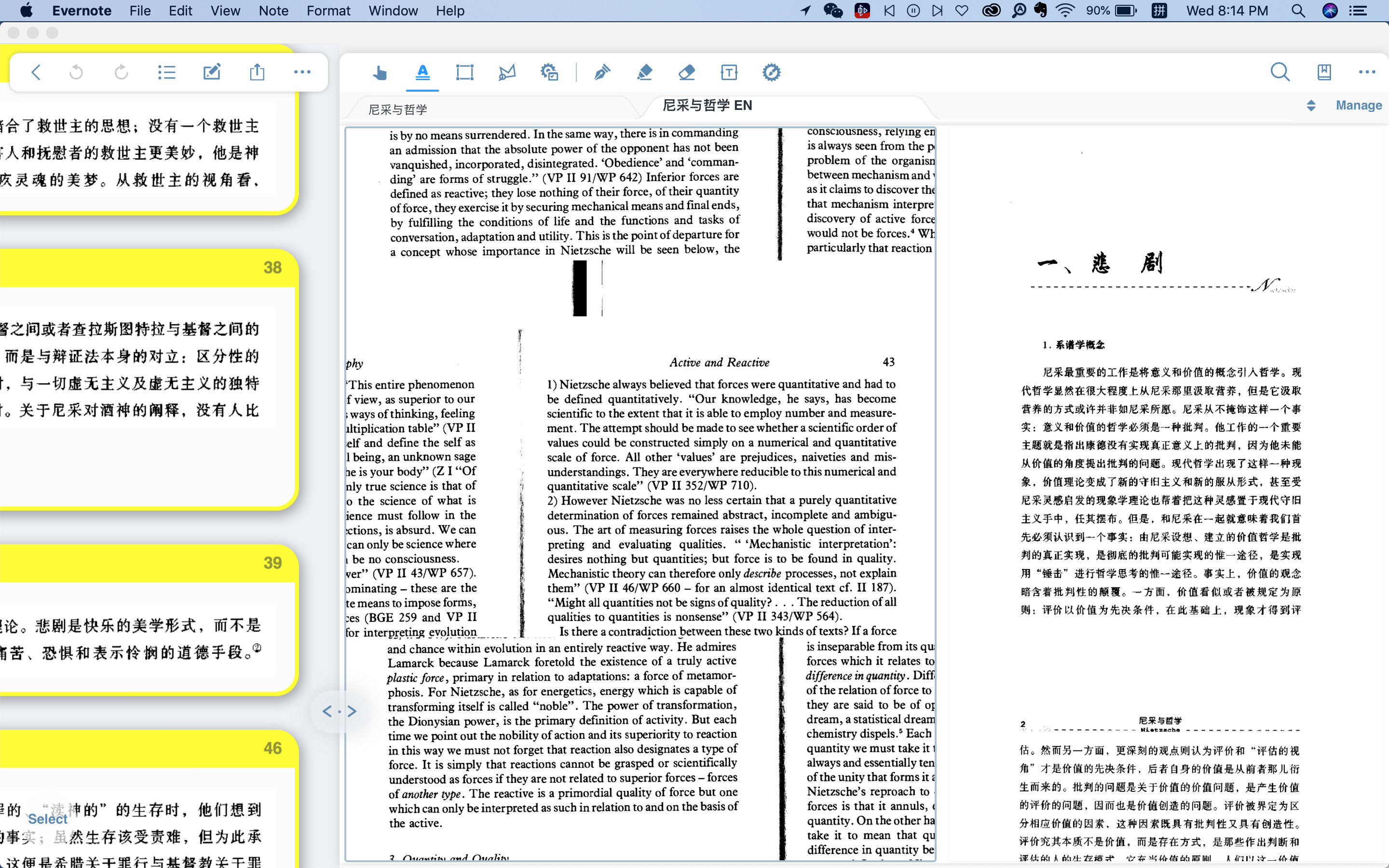Click the Manage button
Viewport: 1389px width, 868px height.
(x=1359, y=106)
